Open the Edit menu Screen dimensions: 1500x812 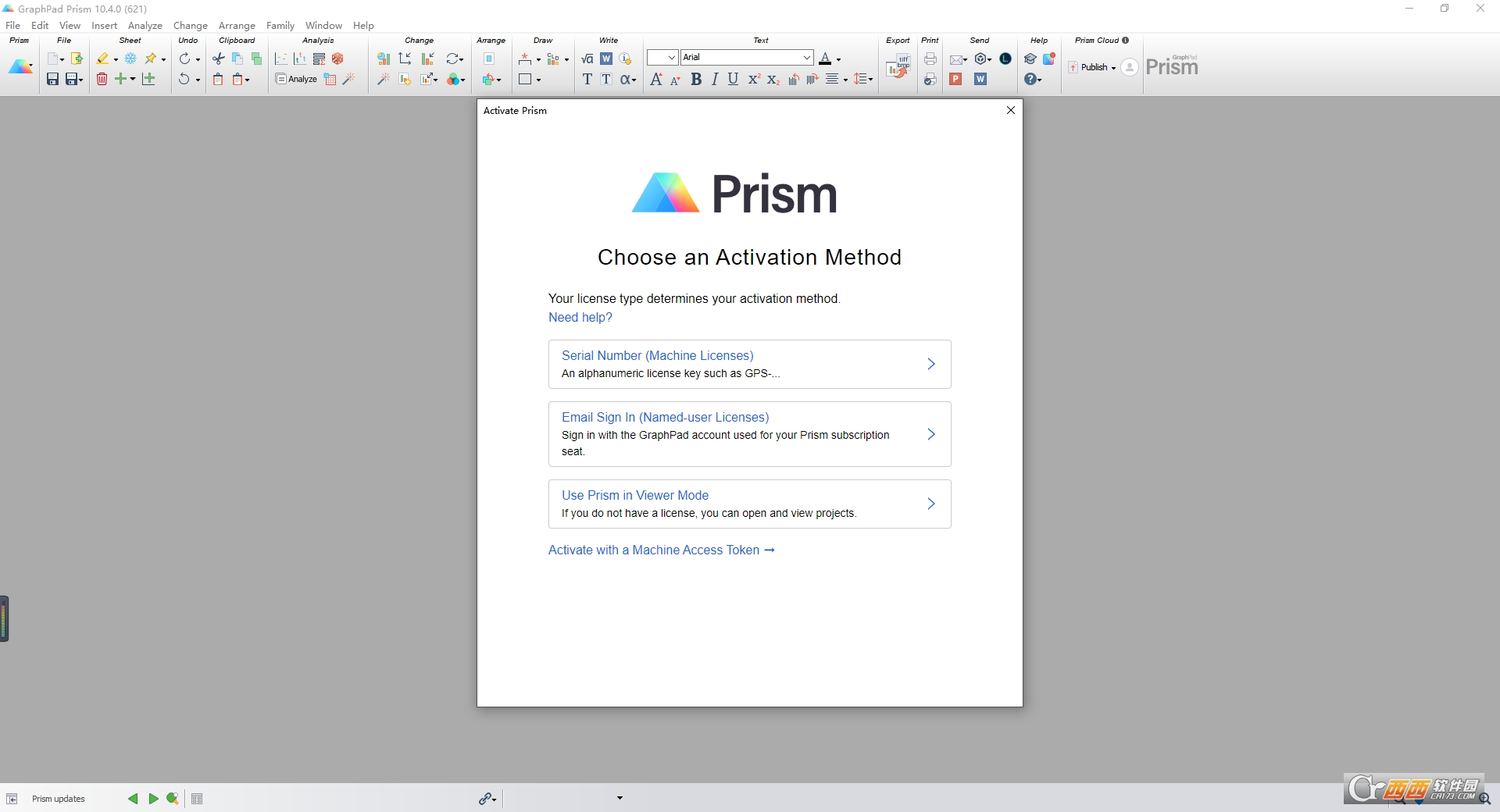[x=40, y=25]
